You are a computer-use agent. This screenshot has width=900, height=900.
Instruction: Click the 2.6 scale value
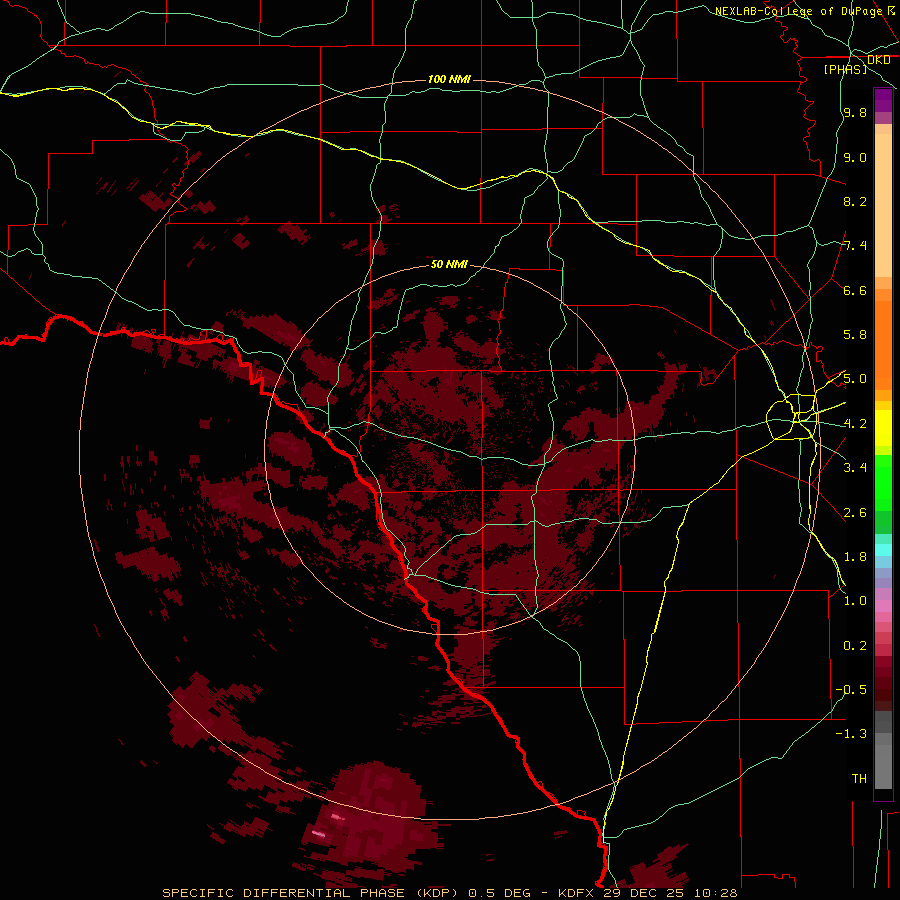coord(855,512)
